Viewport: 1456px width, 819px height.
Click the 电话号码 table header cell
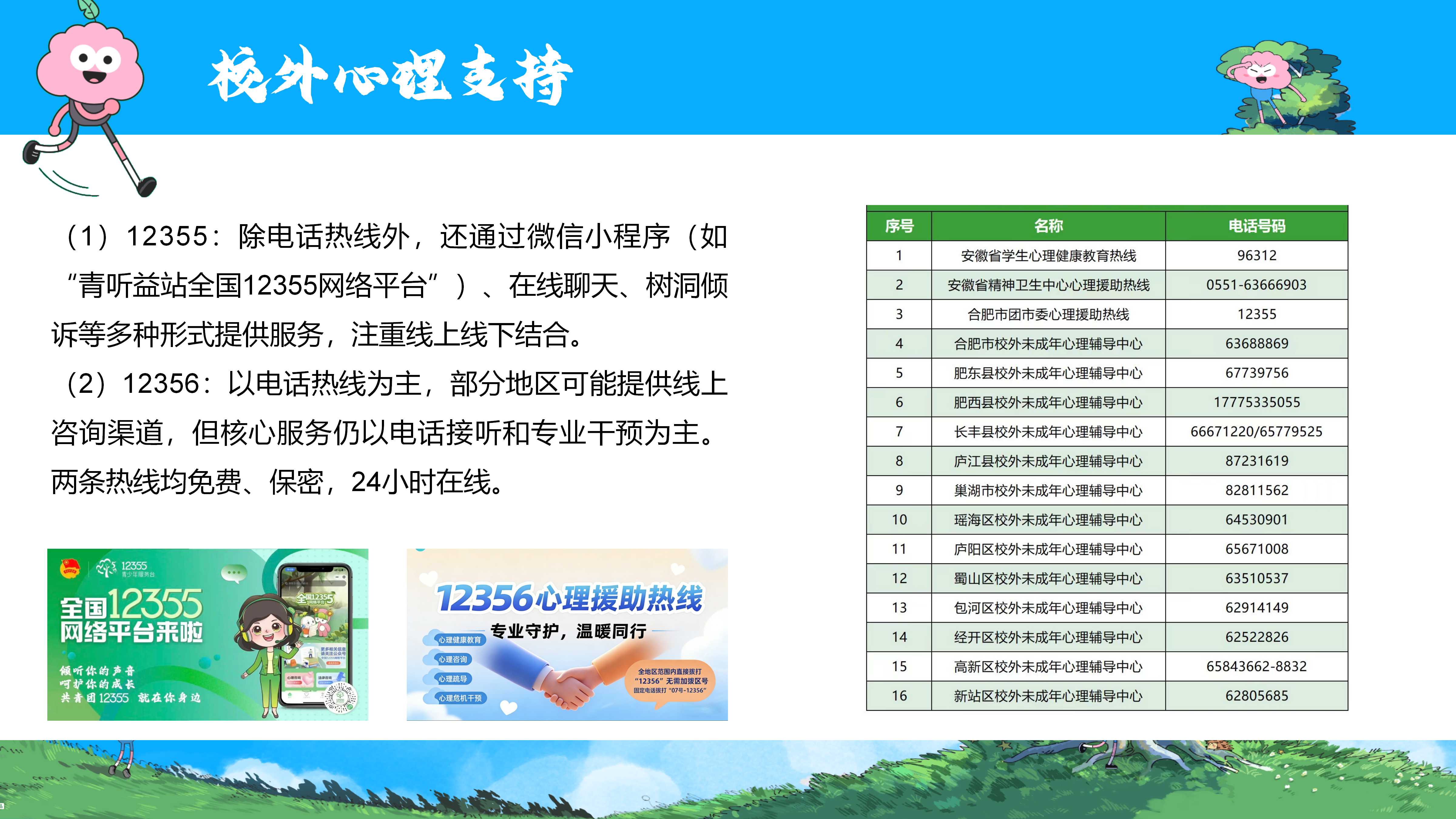click(1256, 226)
